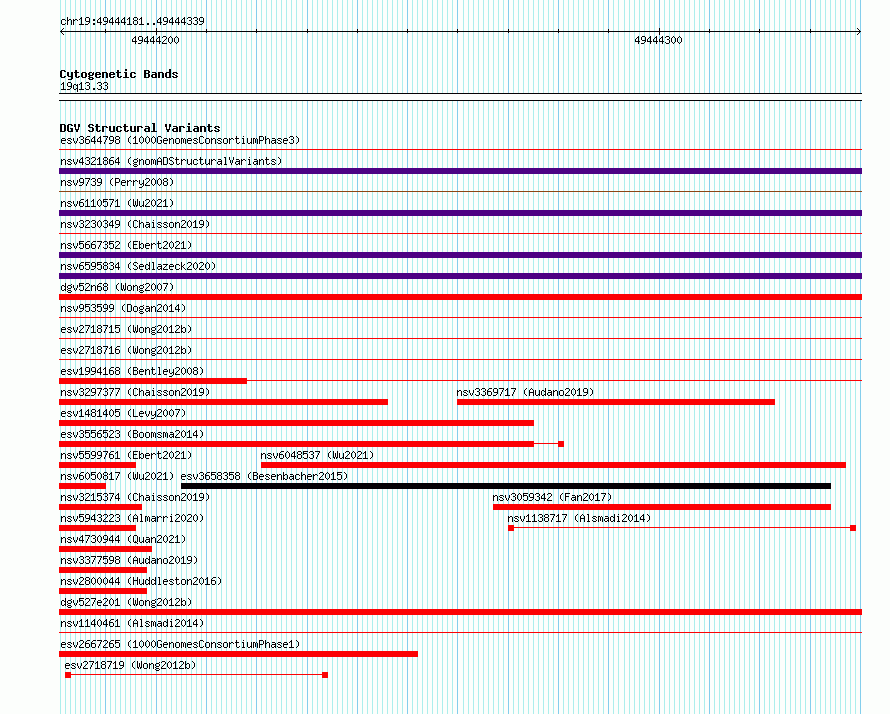Image resolution: width=890 pixels, height=714 pixels.
Task: Click the esv3644798 1000GenomesConsortiumPhase3 label
Action: coord(180,140)
